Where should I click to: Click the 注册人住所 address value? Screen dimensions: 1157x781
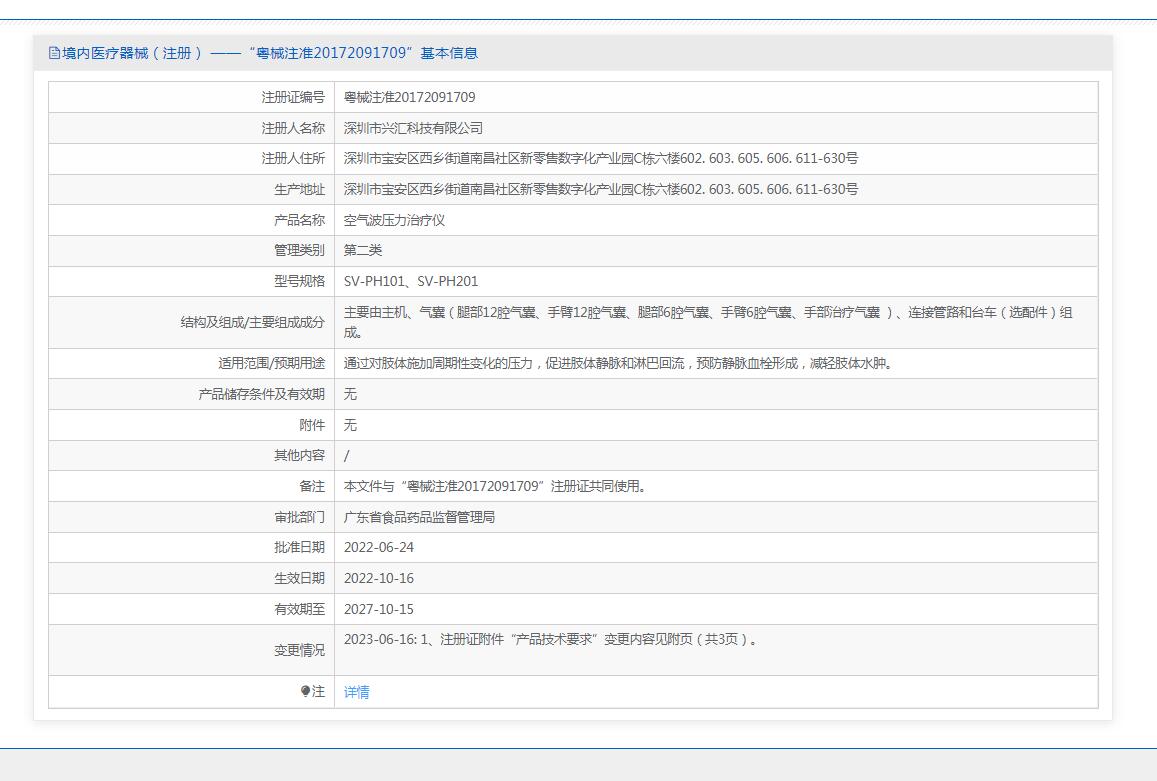601,159
